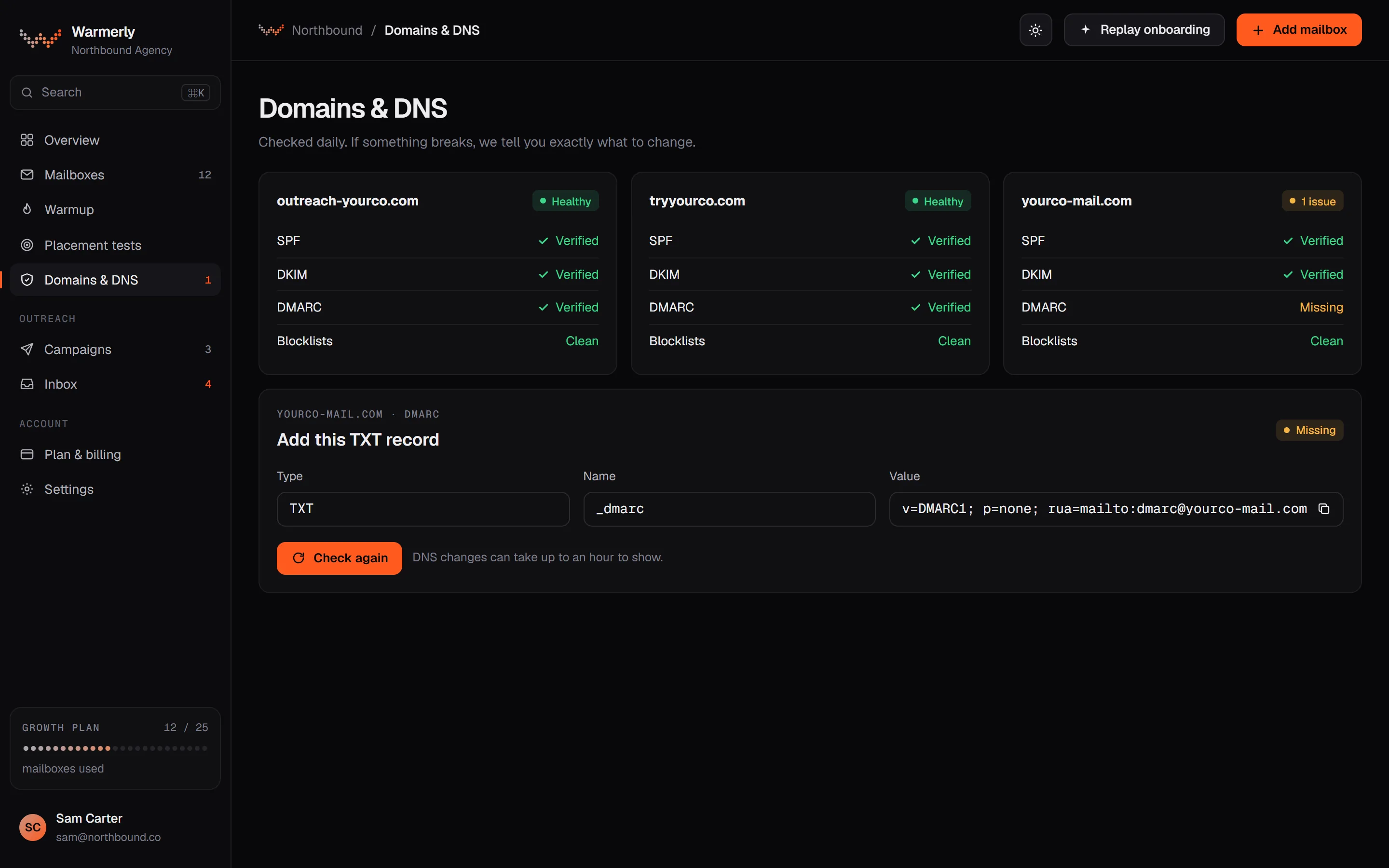The height and width of the screenshot is (868, 1389).
Task: Click the Warmerly logo in the sidebar
Action: point(40,39)
